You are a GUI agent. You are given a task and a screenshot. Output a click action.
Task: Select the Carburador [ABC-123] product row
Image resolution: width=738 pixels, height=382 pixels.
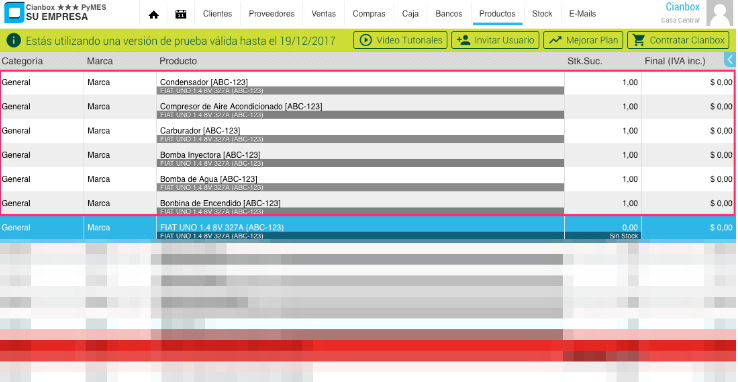point(367,131)
